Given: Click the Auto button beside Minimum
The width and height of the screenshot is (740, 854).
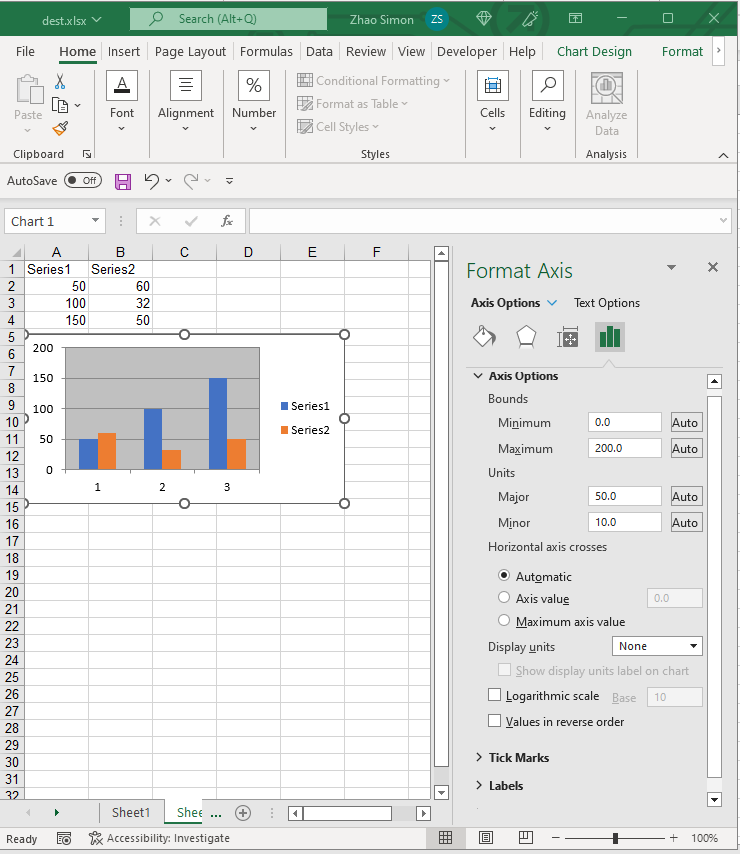Looking at the screenshot, I should 685,423.
